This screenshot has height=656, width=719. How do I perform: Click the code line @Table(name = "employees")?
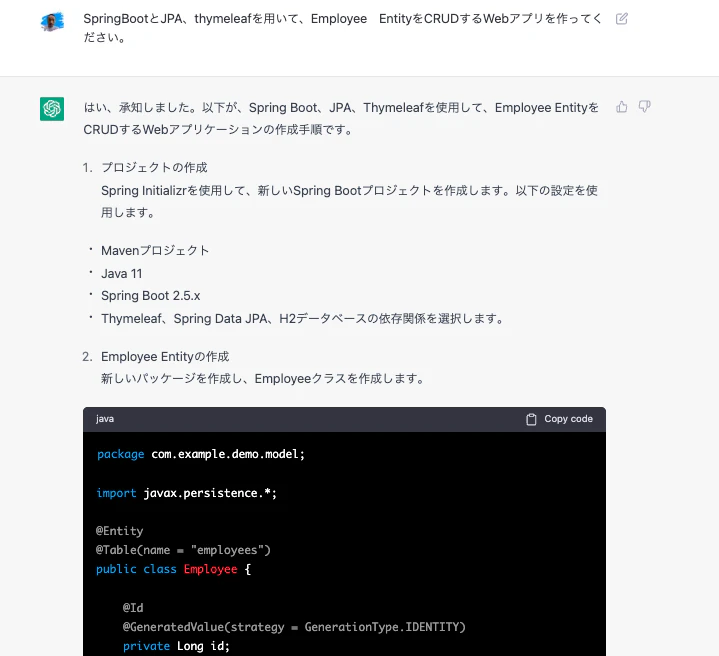click(183, 550)
